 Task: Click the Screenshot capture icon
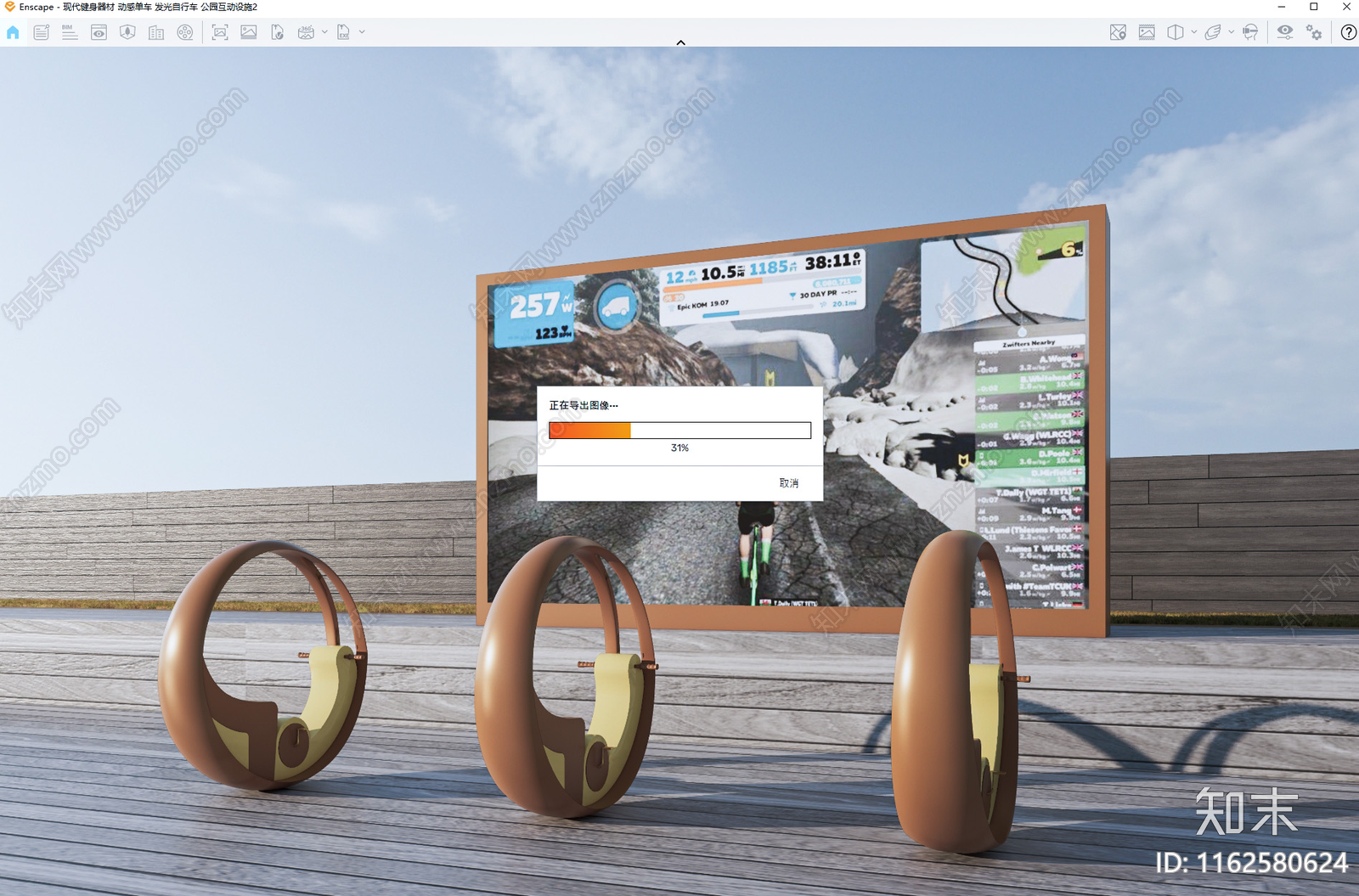pyautogui.click(x=220, y=32)
